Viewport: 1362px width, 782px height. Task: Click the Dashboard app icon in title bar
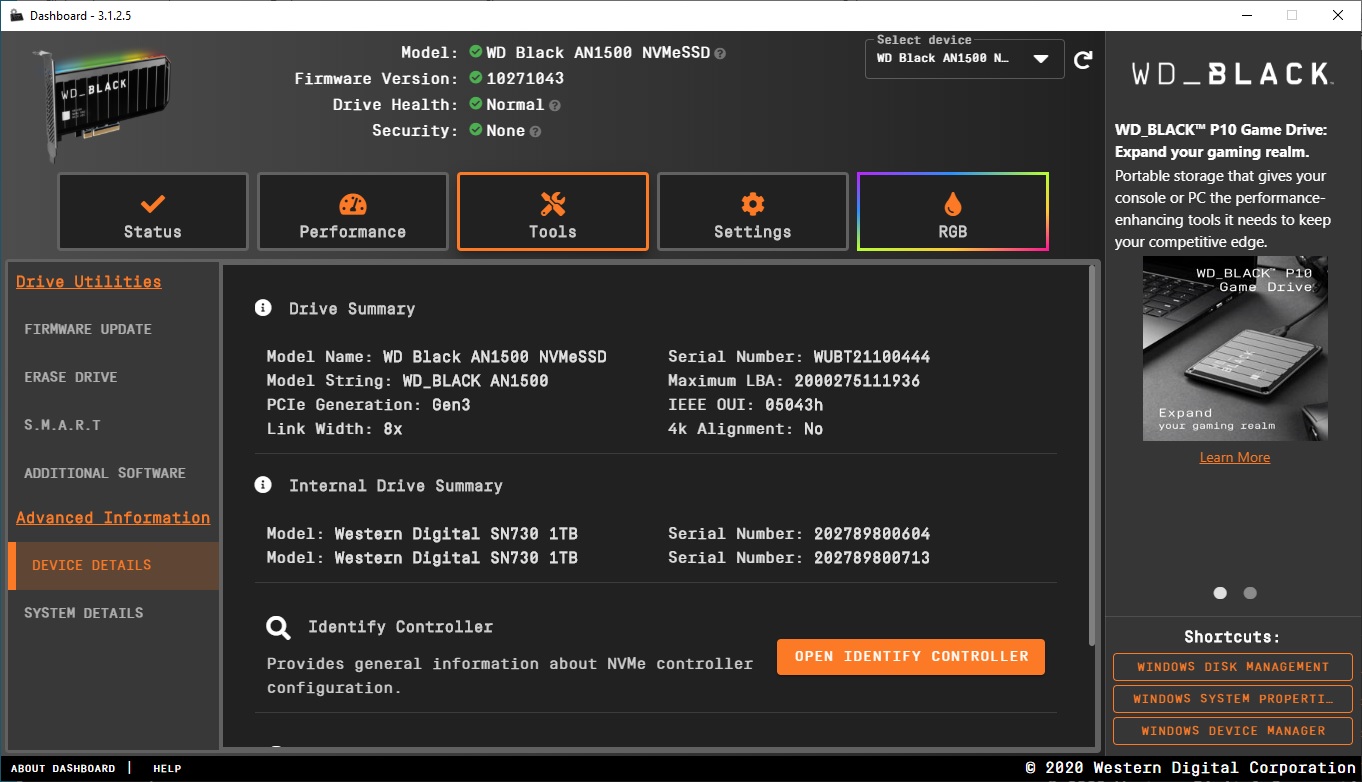[16, 15]
